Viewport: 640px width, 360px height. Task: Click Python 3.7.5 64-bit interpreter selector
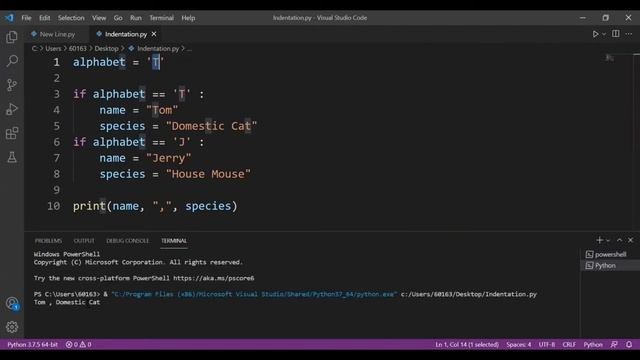point(32,344)
